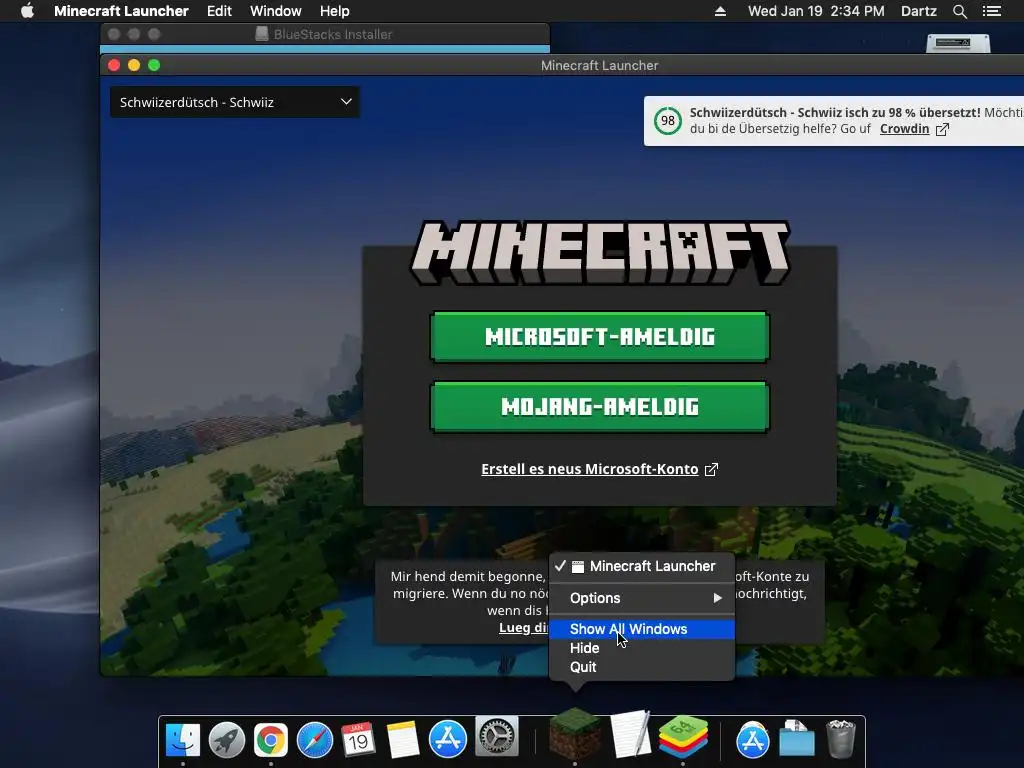The width and height of the screenshot is (1024, 768).
Task: Click the Minecraft grass block dock icon
Action: [x=575, y=733]
